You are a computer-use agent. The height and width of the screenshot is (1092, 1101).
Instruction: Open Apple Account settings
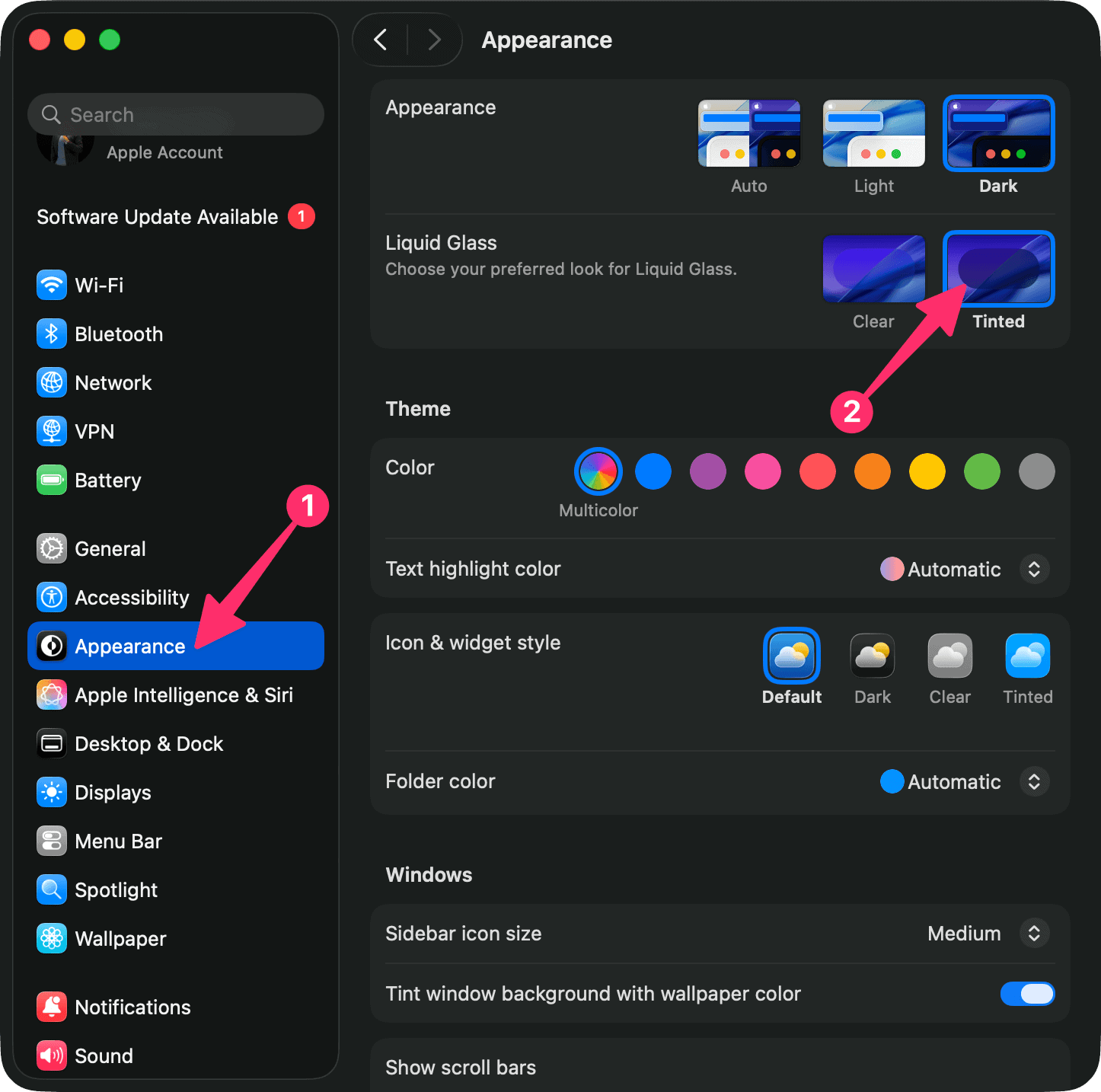(164, 152)
